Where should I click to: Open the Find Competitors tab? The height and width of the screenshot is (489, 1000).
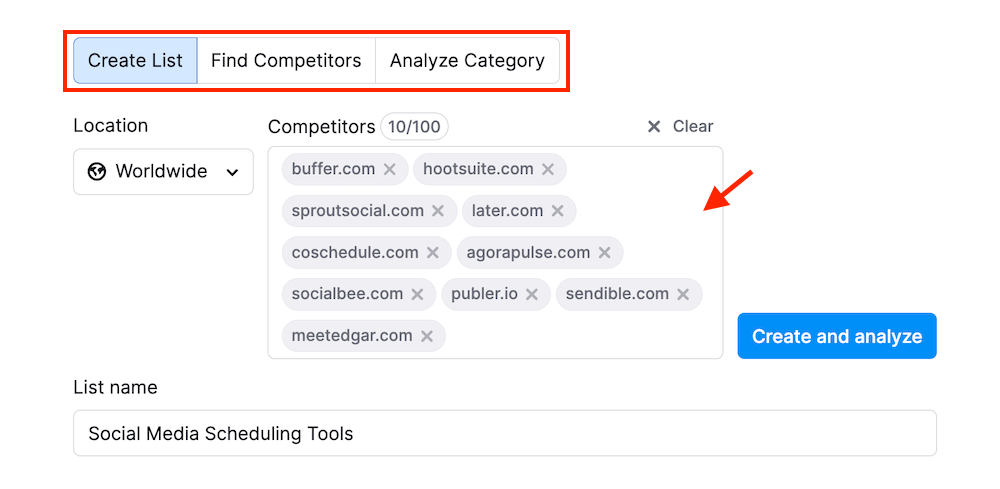286,61
